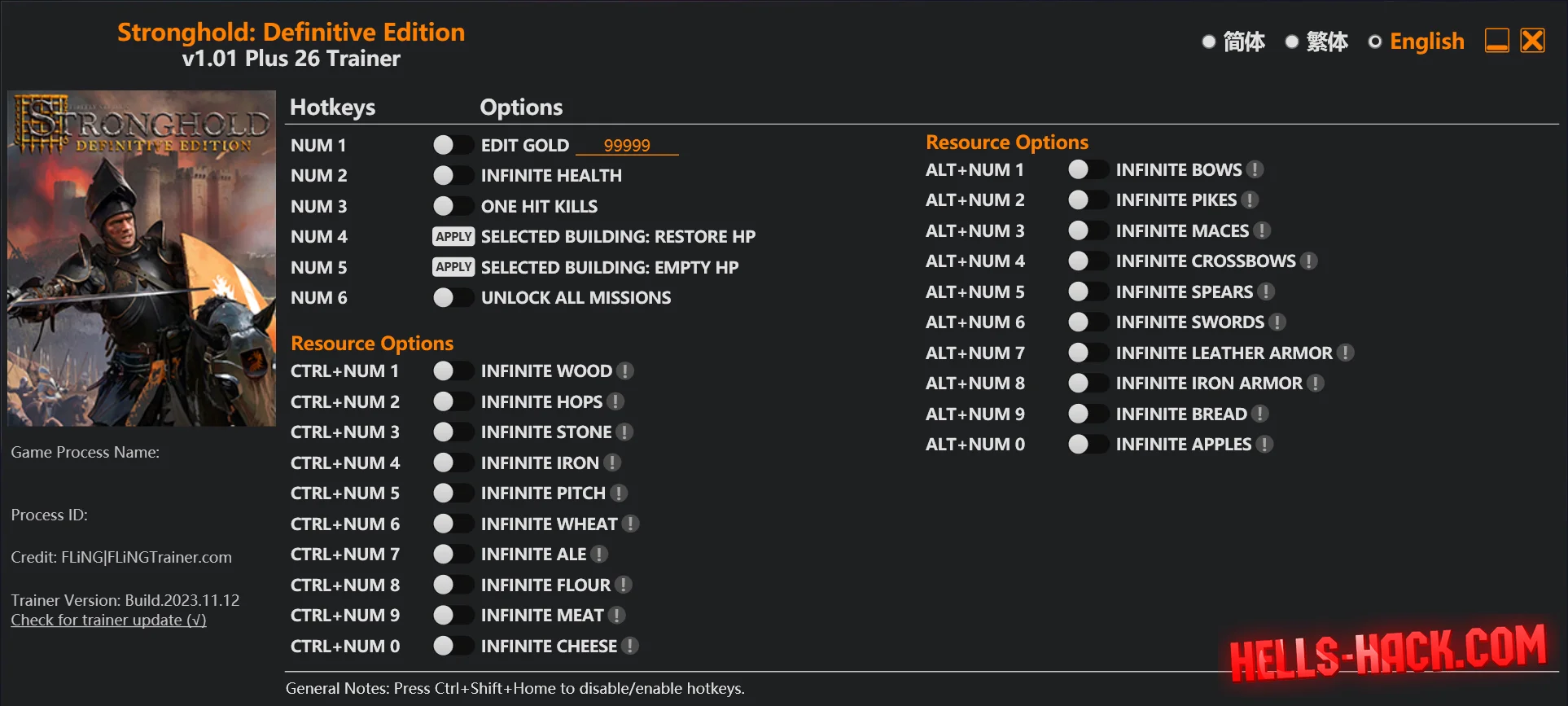Viewport: 1568px width, 706px height.
Task: Click the info icon beside INFINITE BOWS
Action: [x=1255, y=169]
